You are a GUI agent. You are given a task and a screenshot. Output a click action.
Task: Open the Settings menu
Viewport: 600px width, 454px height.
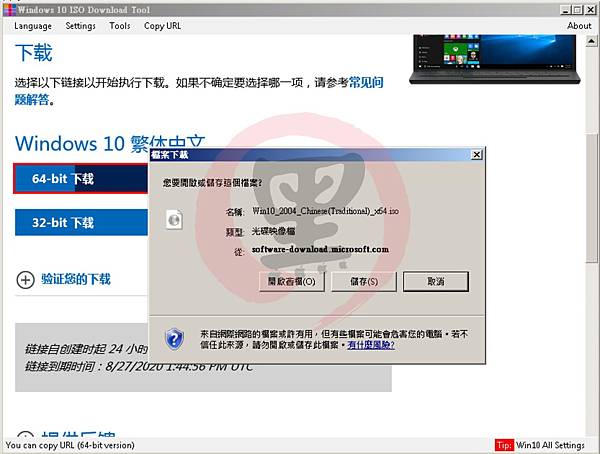point(80,26)
